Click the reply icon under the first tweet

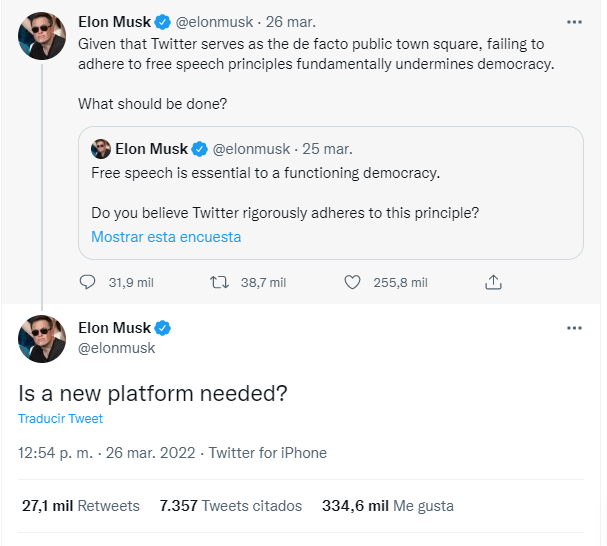[87, 283]
